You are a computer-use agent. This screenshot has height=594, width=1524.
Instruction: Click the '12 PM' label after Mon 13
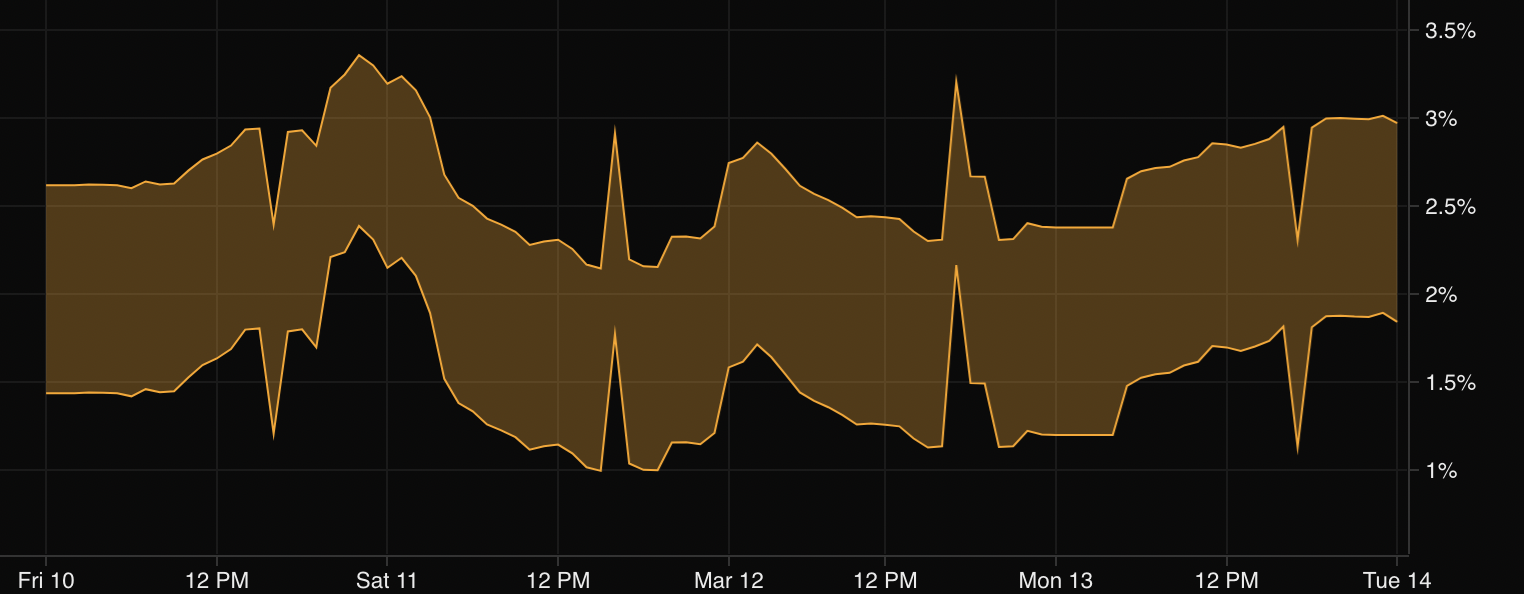tap(1227, 579)
